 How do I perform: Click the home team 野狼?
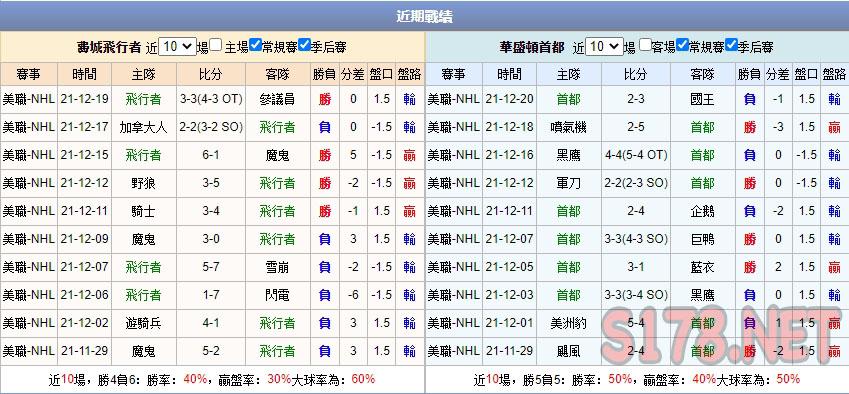(143, 183)
